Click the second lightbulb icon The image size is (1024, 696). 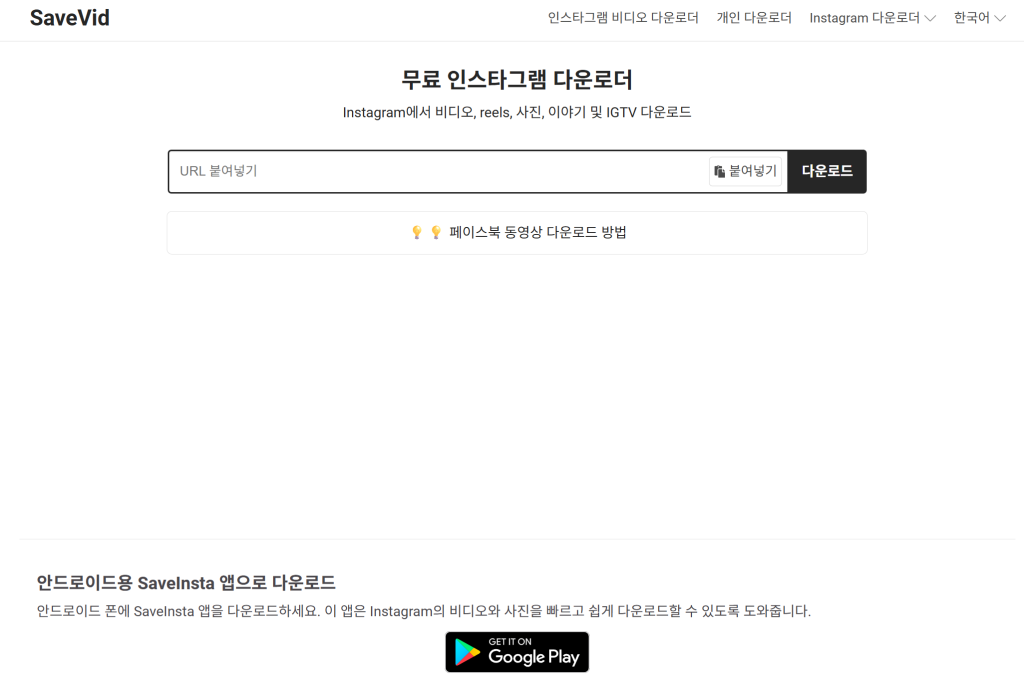[436, 232]
